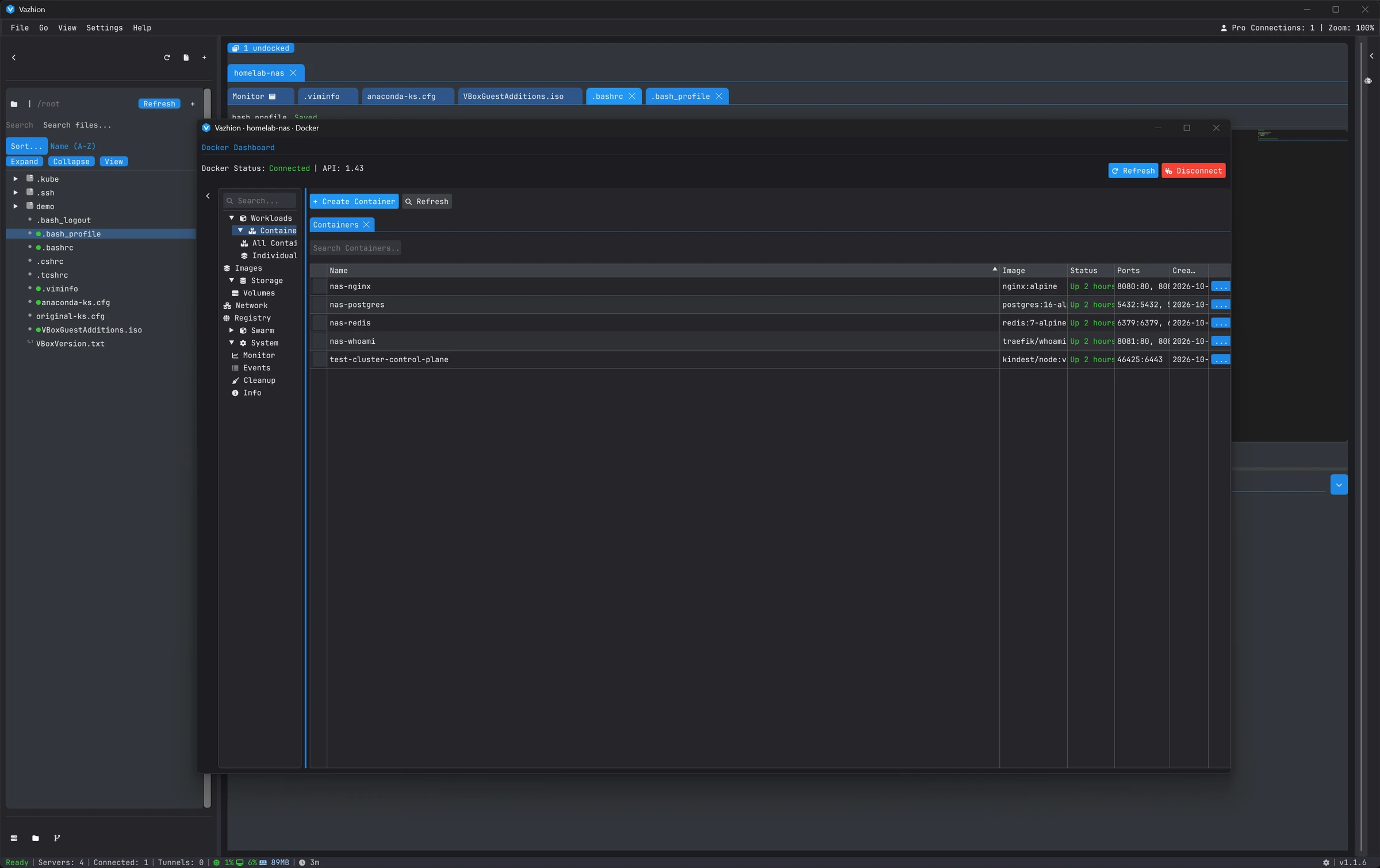
Task: Click the file panel reload icon
Action: (x=167, y=57)
